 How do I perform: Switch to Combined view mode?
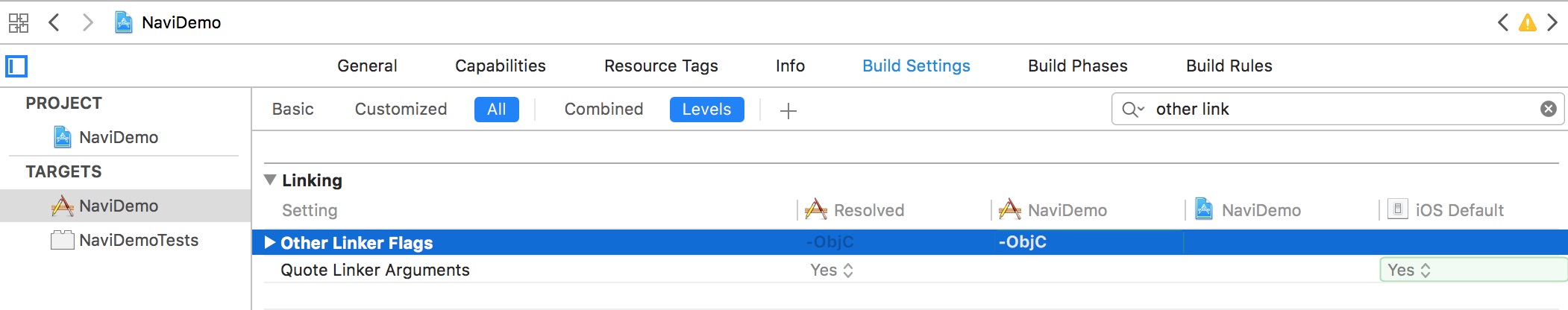(603, 110)
